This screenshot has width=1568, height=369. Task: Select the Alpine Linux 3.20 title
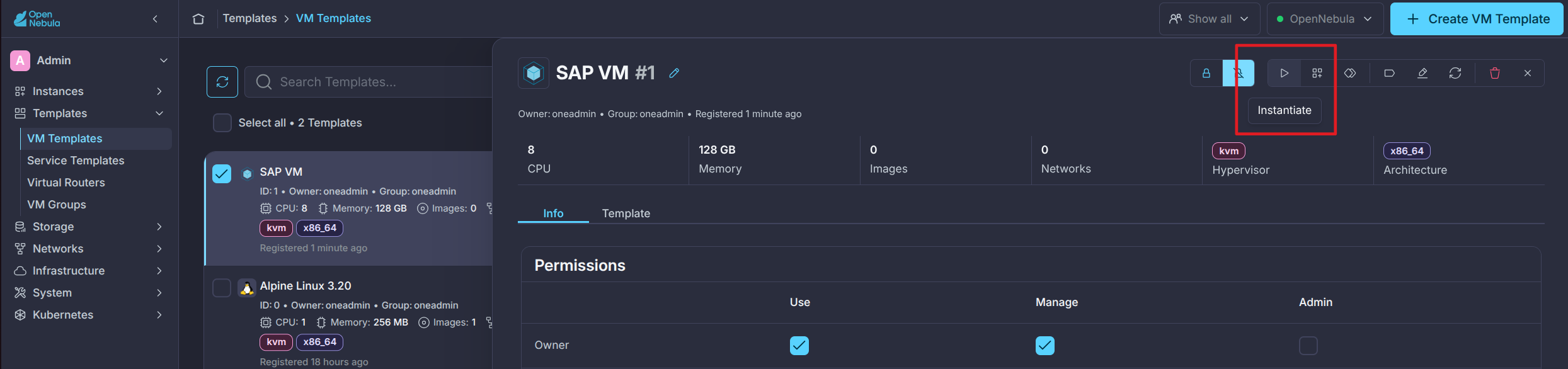306,286
